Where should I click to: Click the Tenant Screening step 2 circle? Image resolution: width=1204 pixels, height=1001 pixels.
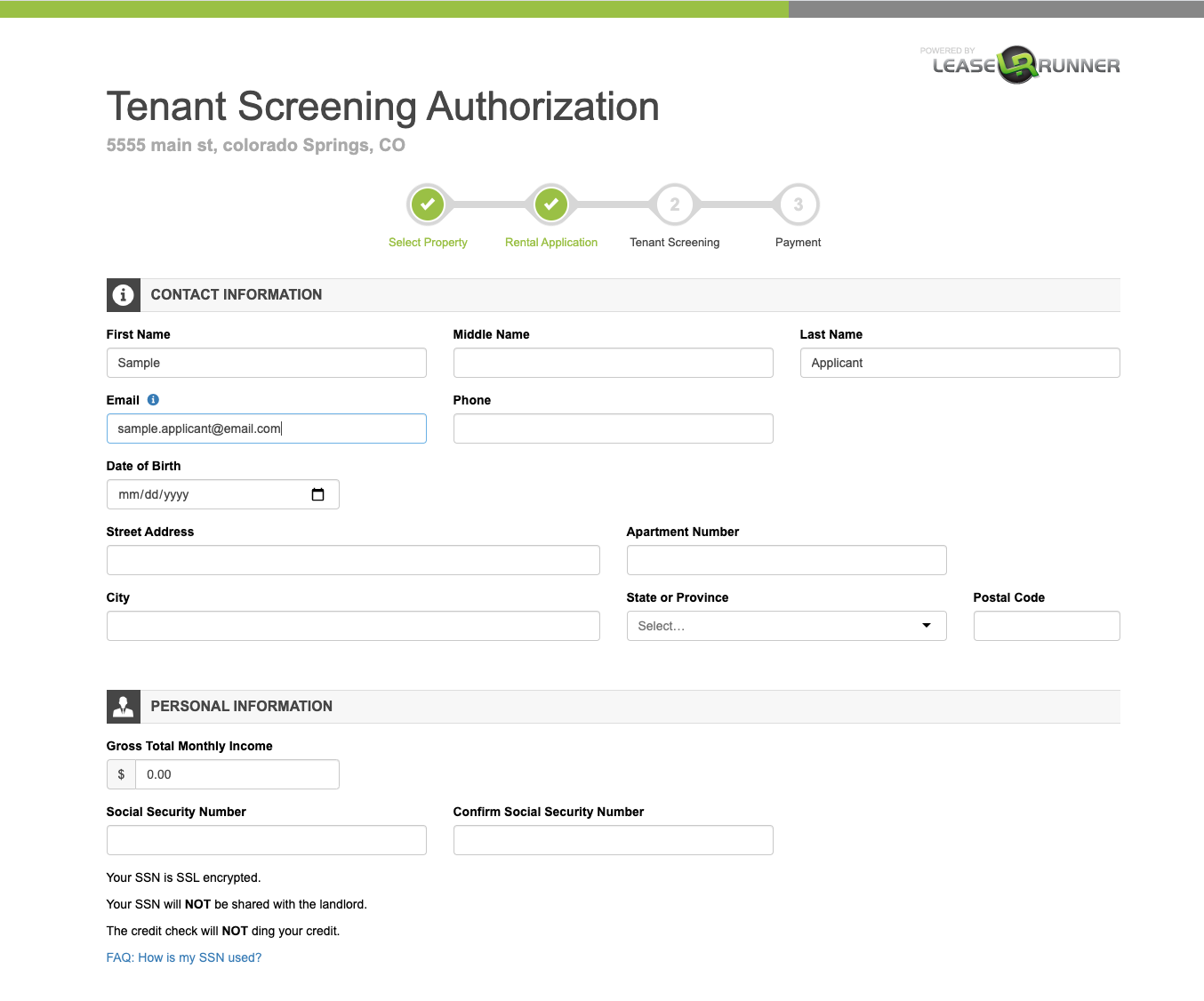pyautogui.click(x=675, y=204)
